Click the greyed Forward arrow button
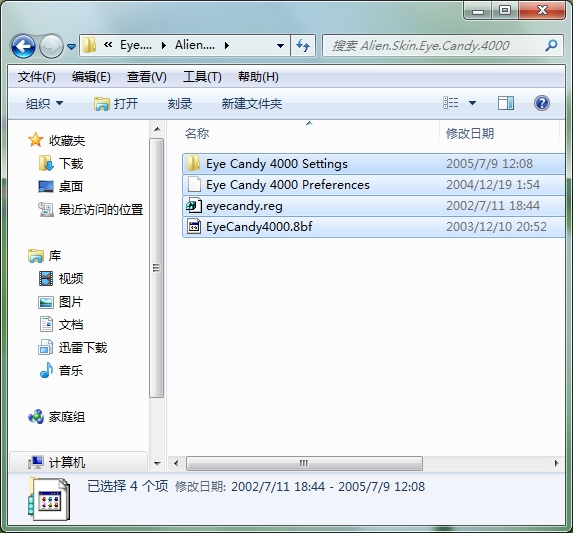Image resolution: width=573 pixels, height=533 pixels. (51, 46)
